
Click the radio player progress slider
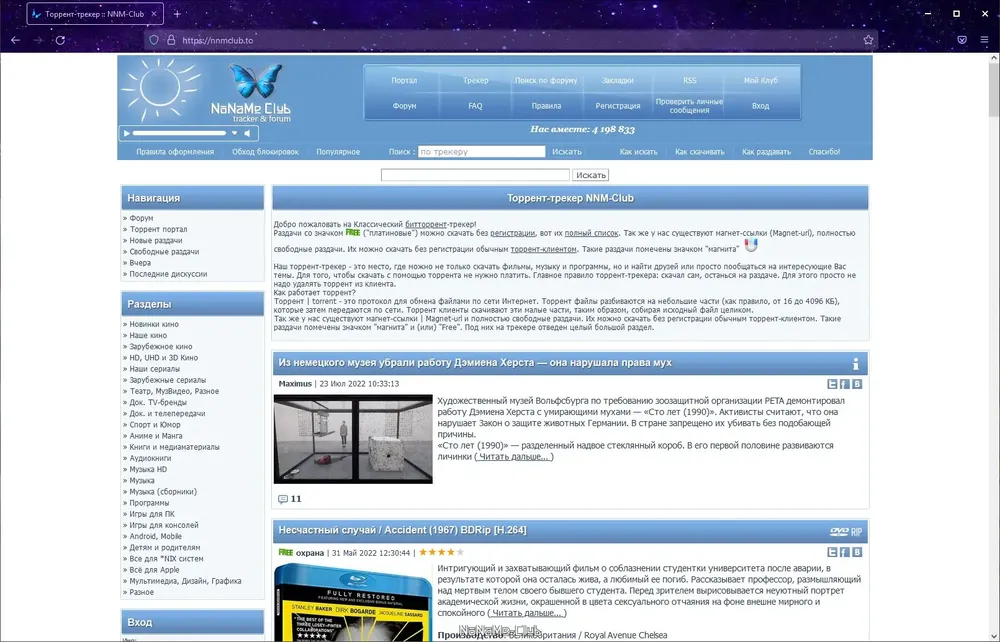pyautogui.click(x=179, y=133)
